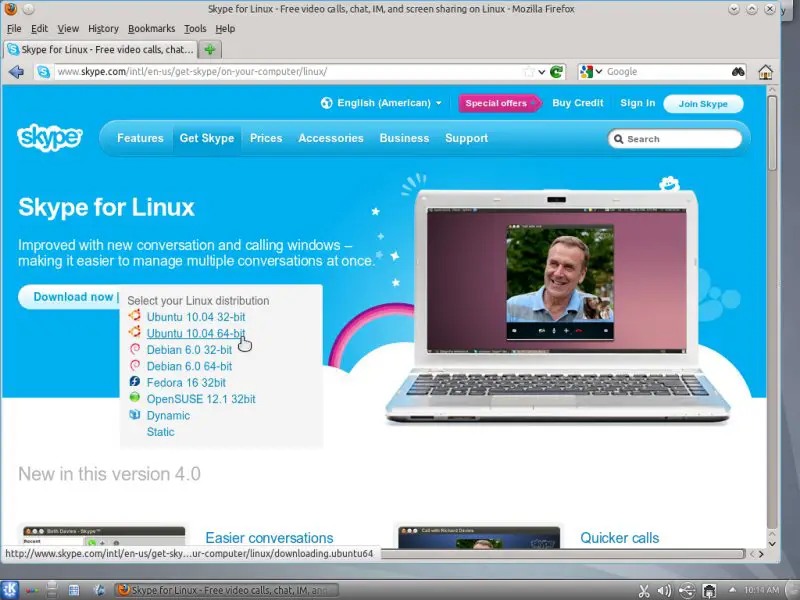Click the OpenSUSE green icon
The height and width of the screenshot is (600, 800).
click(x=135, y=397)
